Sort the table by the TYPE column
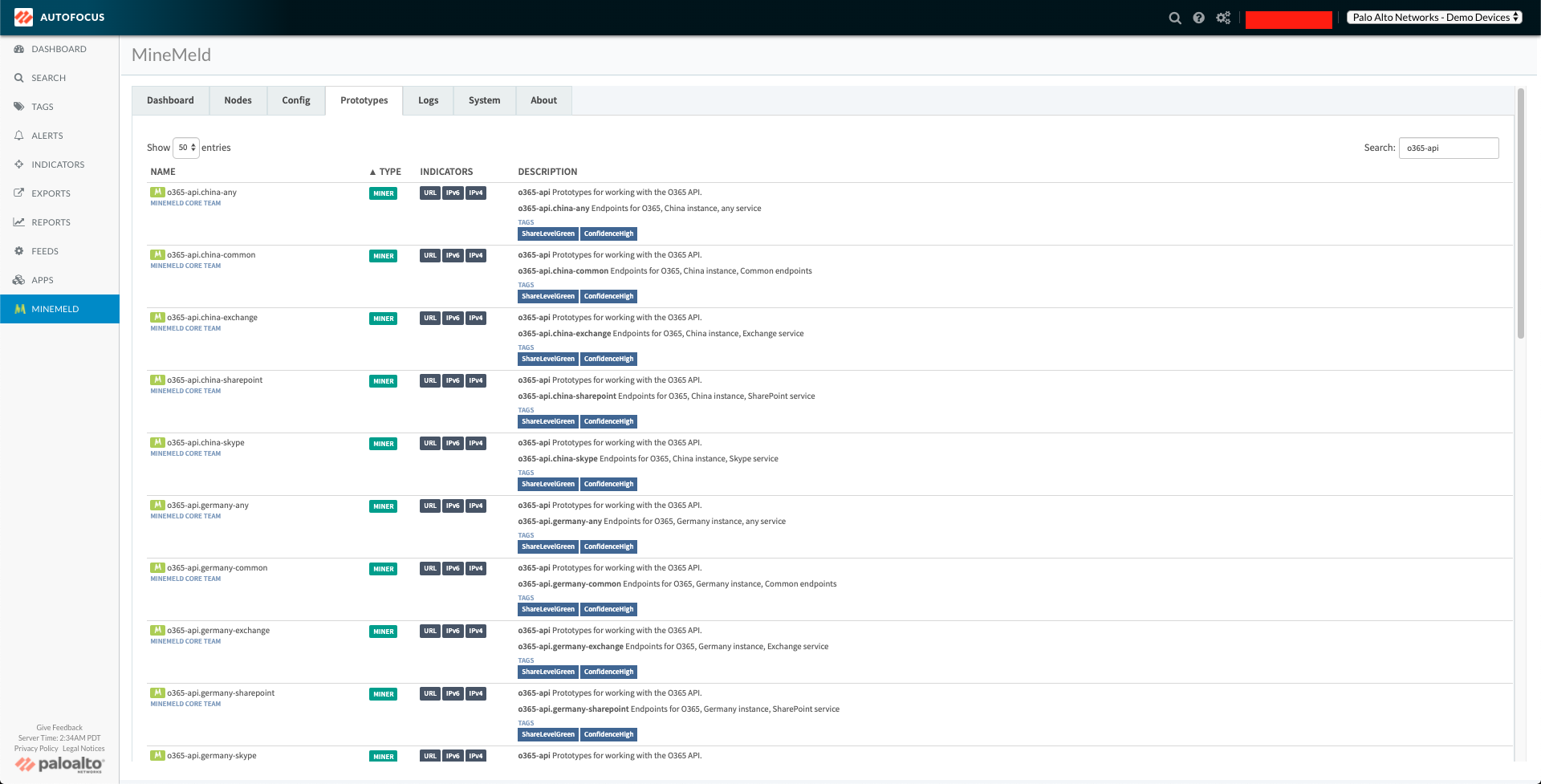This screenshot has height=784, width=1541. point(385,172)
